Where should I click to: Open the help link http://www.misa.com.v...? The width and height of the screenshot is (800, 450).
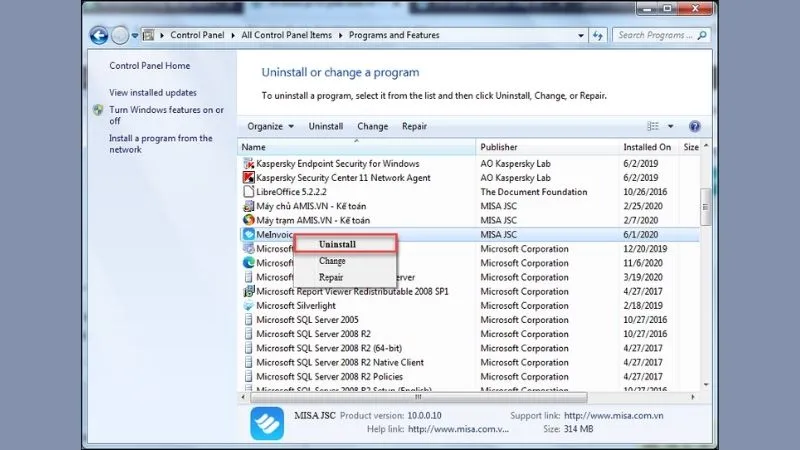[458, 429]
